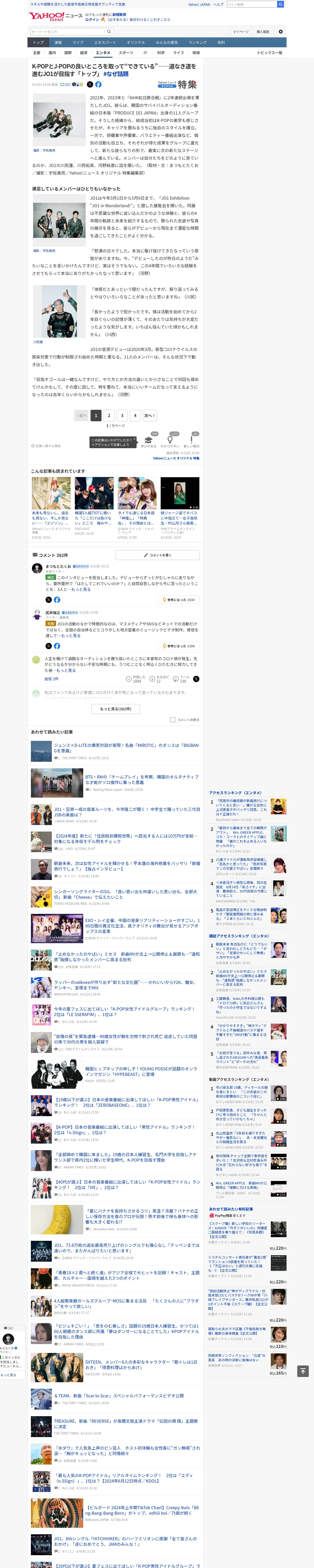Click the top web search input field

point(251,4)
